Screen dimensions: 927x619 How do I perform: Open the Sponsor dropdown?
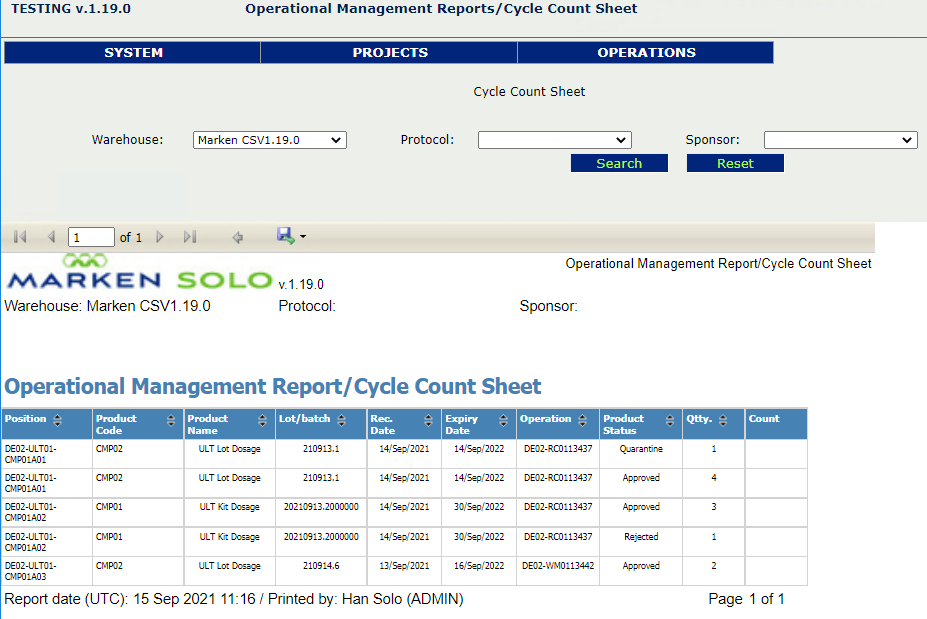841,140
